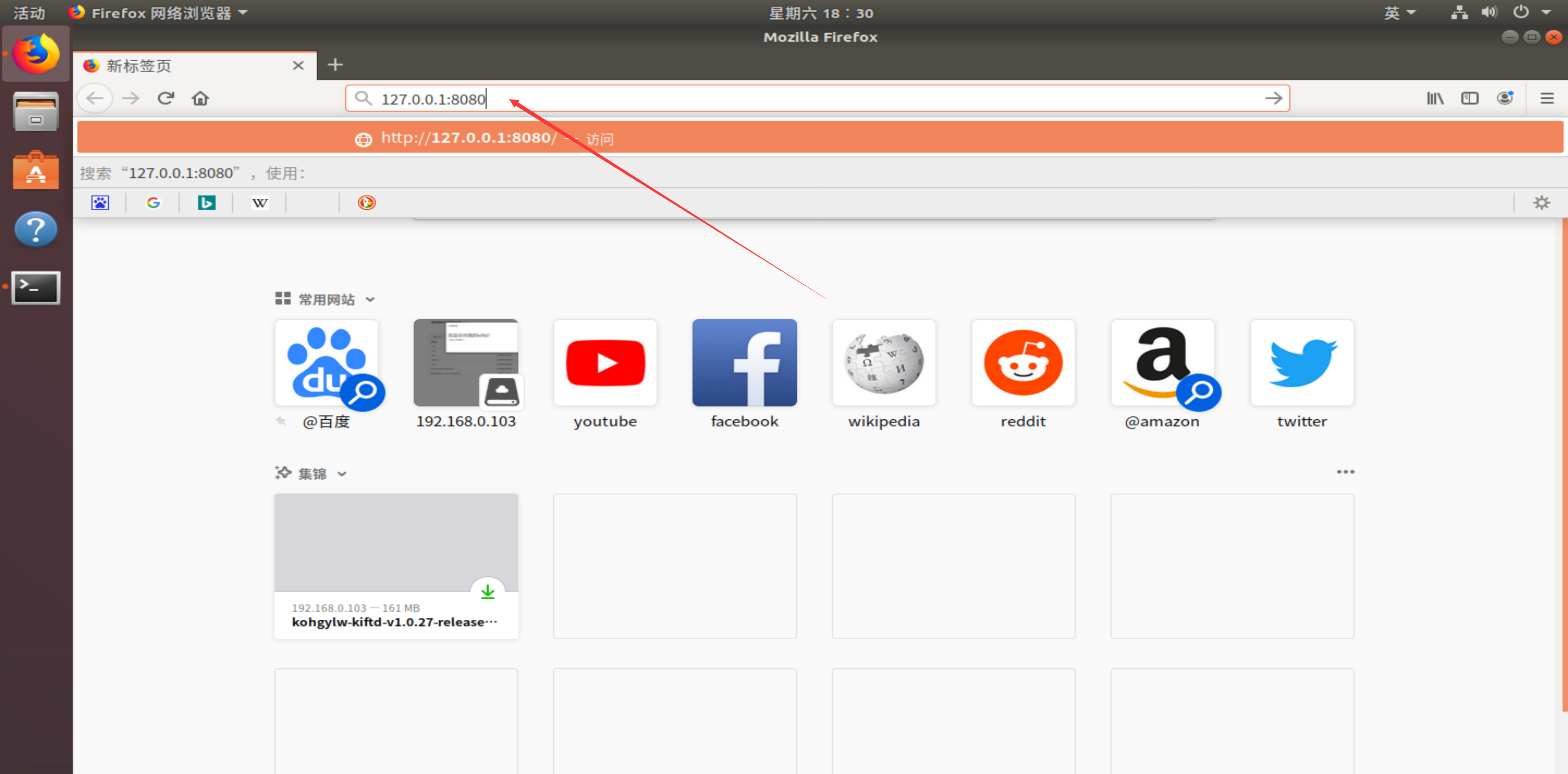The image size is (1568, 774).
Task: Open the Library bookmarks icon
Action: point(1435,98)
